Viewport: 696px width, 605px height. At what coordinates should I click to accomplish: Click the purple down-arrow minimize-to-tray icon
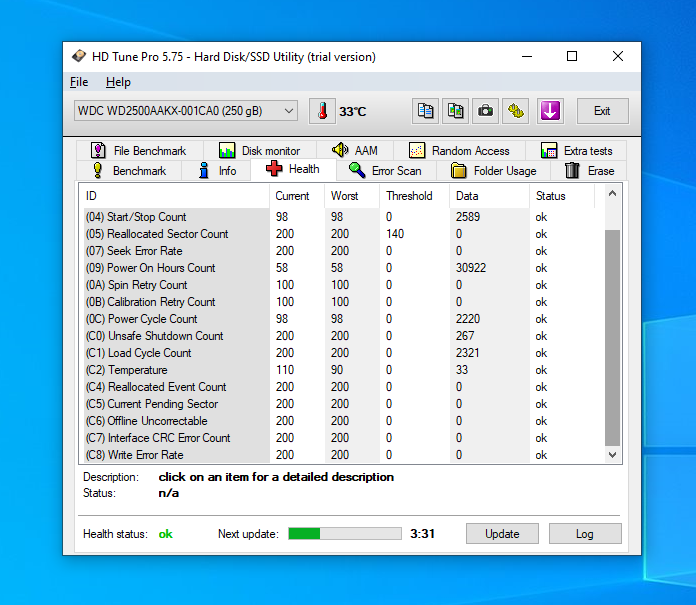pyautogui.click(x=550, y=111)
